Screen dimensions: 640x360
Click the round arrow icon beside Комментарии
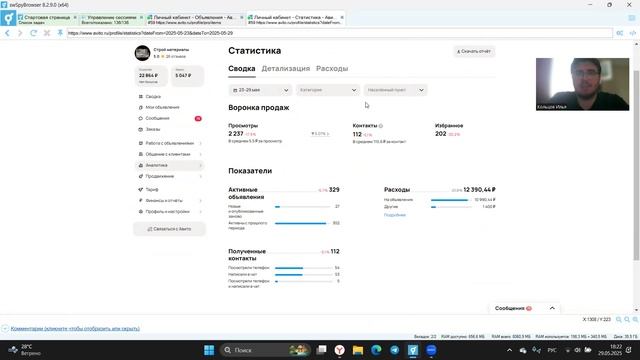5,329
